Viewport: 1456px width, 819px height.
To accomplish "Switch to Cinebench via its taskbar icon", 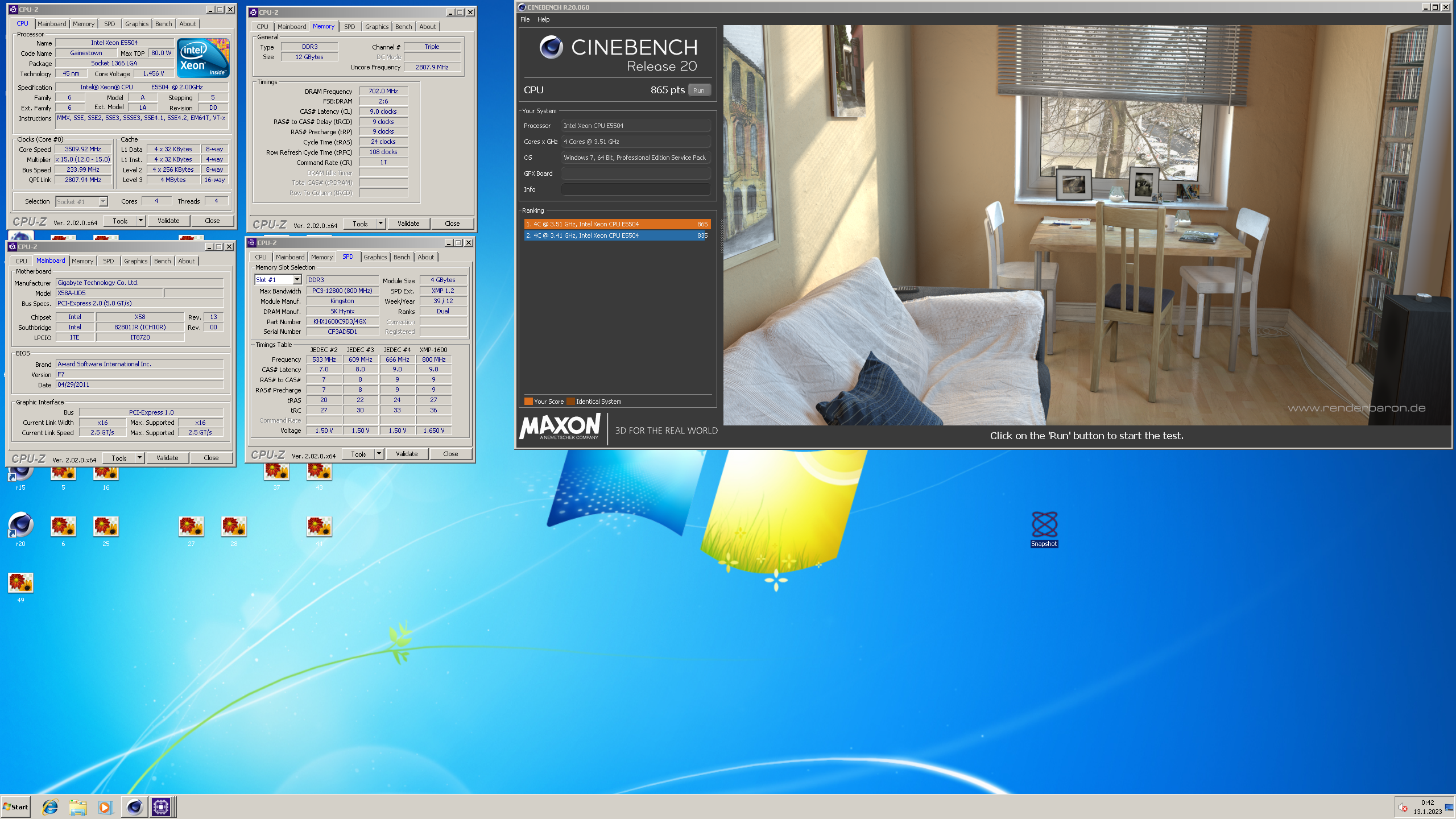I will point(134,806).
